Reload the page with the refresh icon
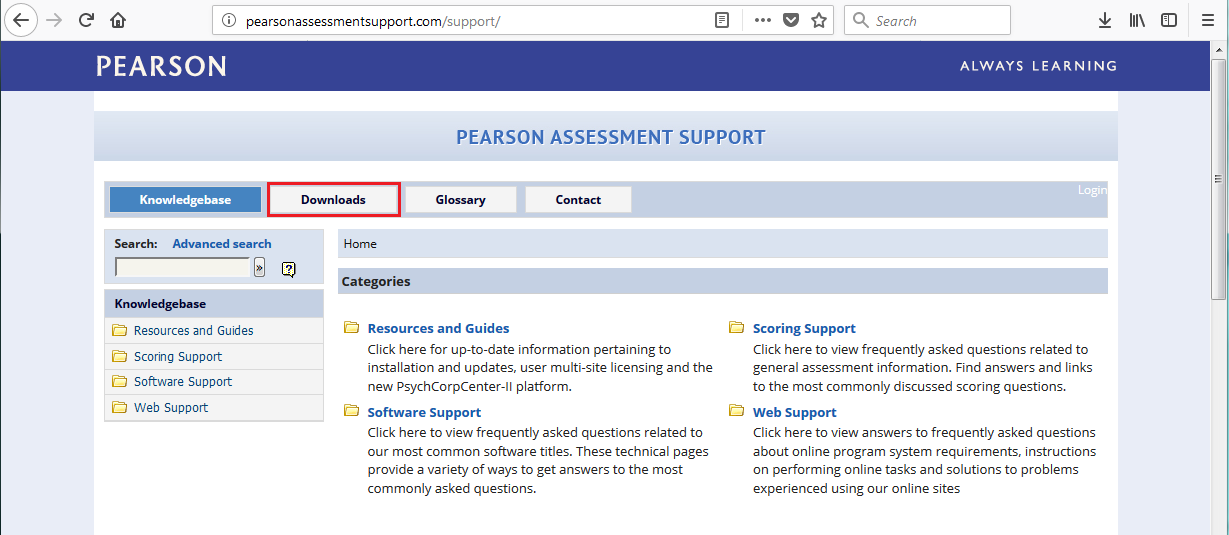 [x=86, y=20]
